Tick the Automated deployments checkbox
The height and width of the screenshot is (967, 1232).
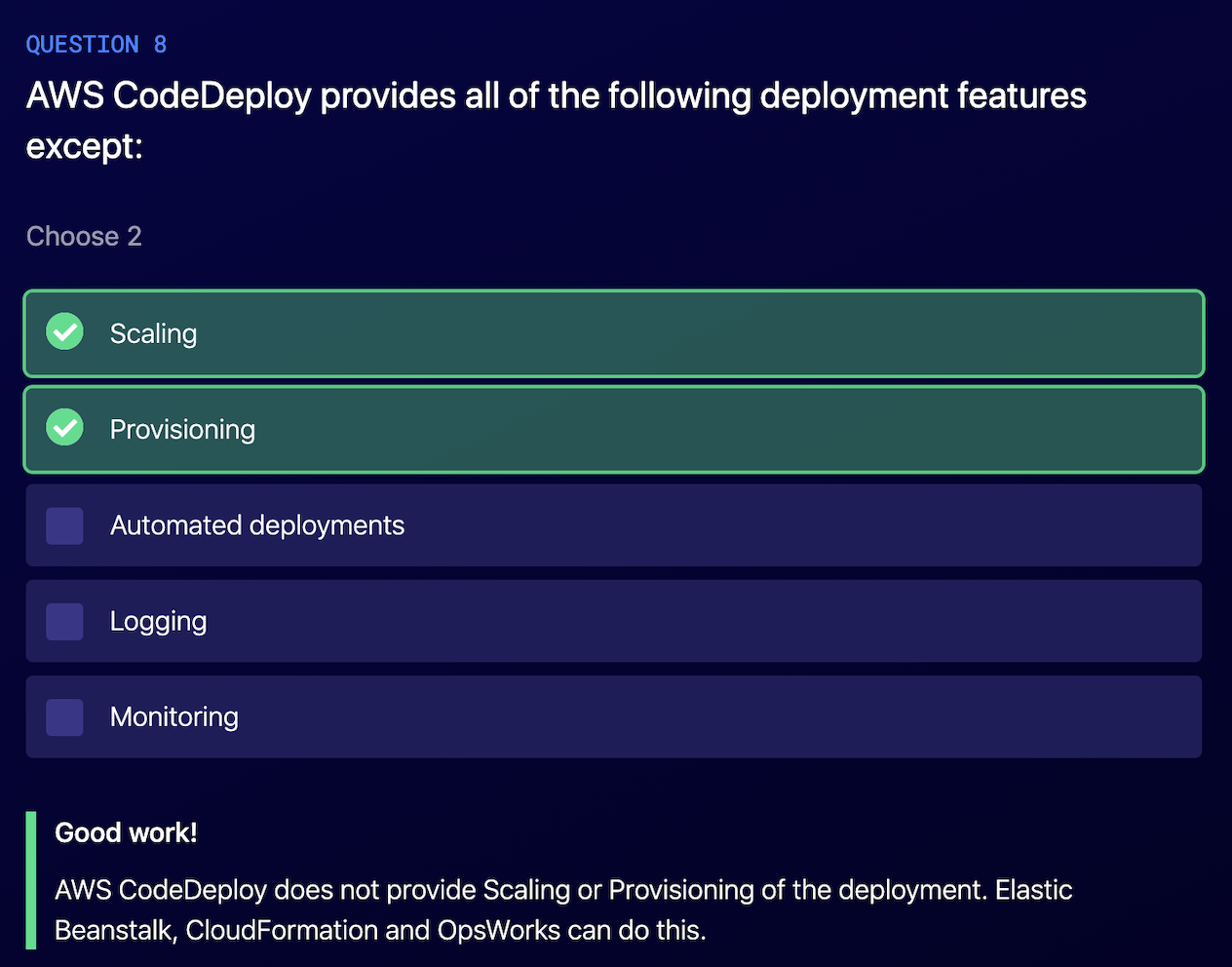coord(64,525)
